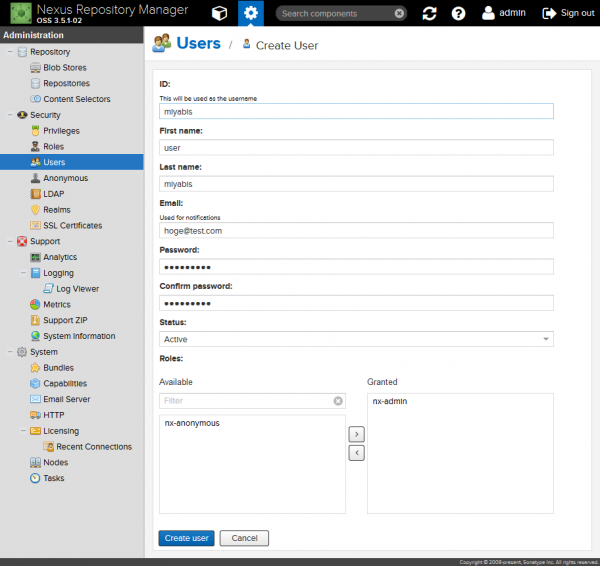
Task: Click into the Password field
Action: click(356, 267)
